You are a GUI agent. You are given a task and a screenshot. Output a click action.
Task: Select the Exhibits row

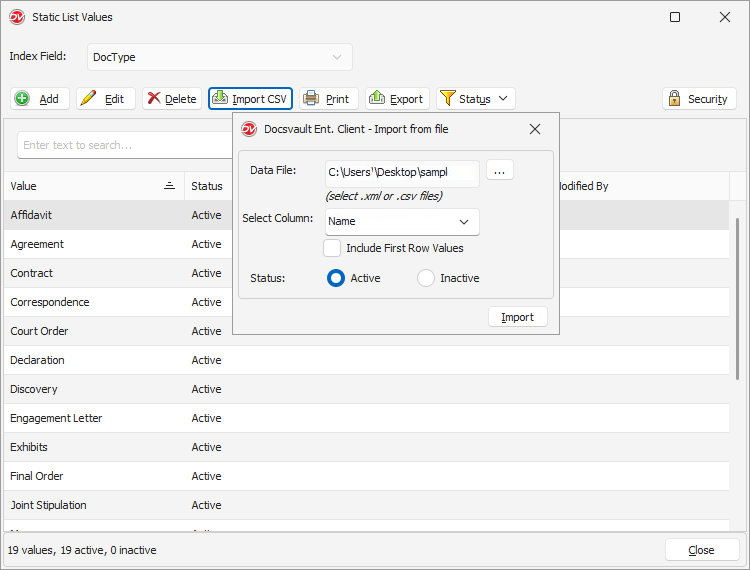366,447
